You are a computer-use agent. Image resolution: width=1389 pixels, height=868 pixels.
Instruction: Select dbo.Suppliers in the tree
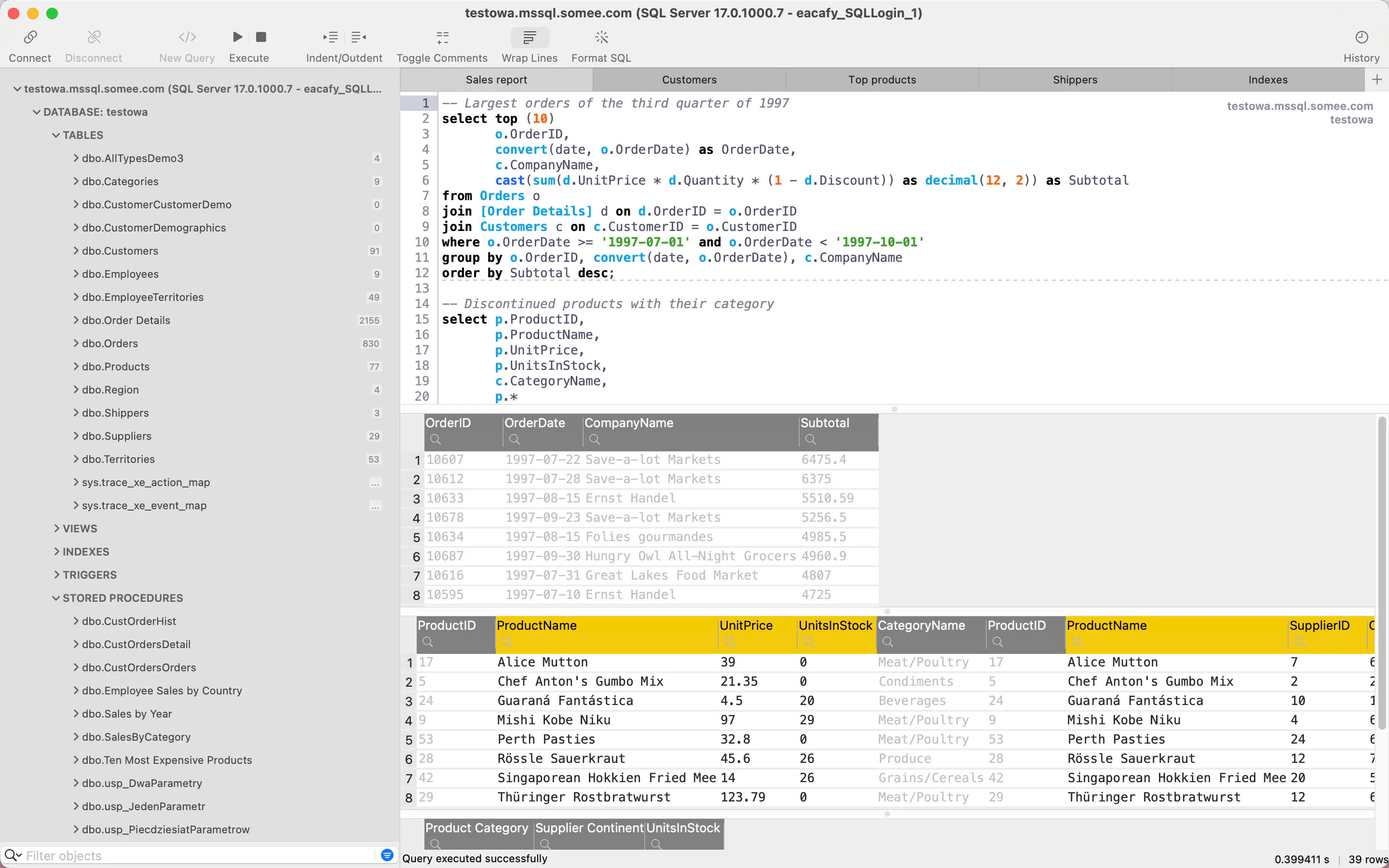(117, 436)
